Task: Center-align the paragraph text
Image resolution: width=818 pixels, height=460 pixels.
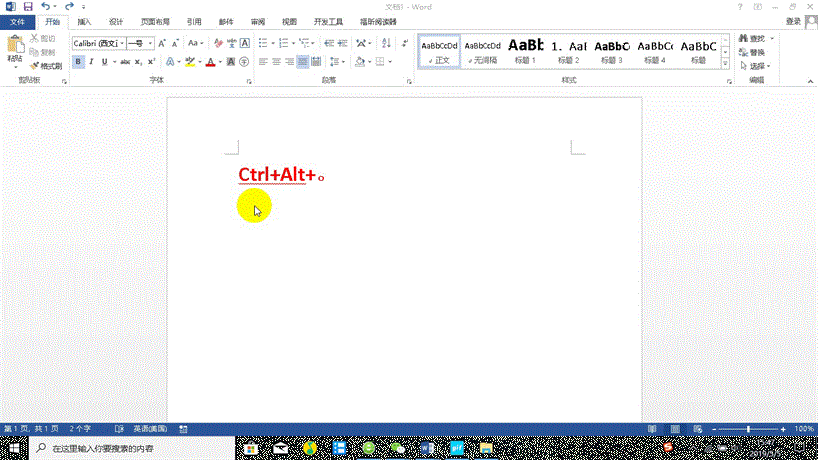Action: (x=276, y=62)
